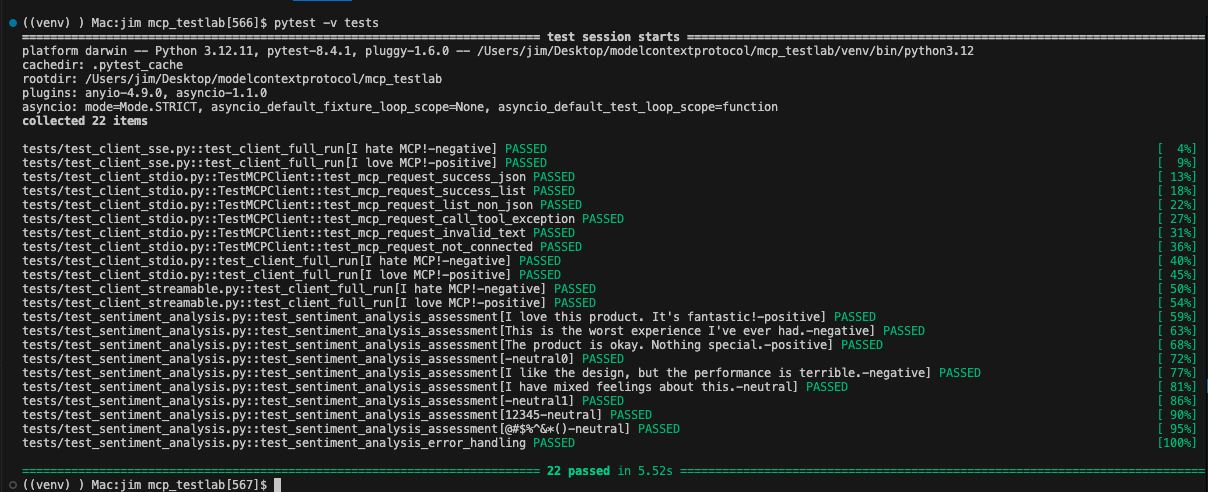Click the 'collected 22 items' line
Image resolution: width=1208 pixels, height=492 pixels.
pyautogui.click(x=85, y=120)
